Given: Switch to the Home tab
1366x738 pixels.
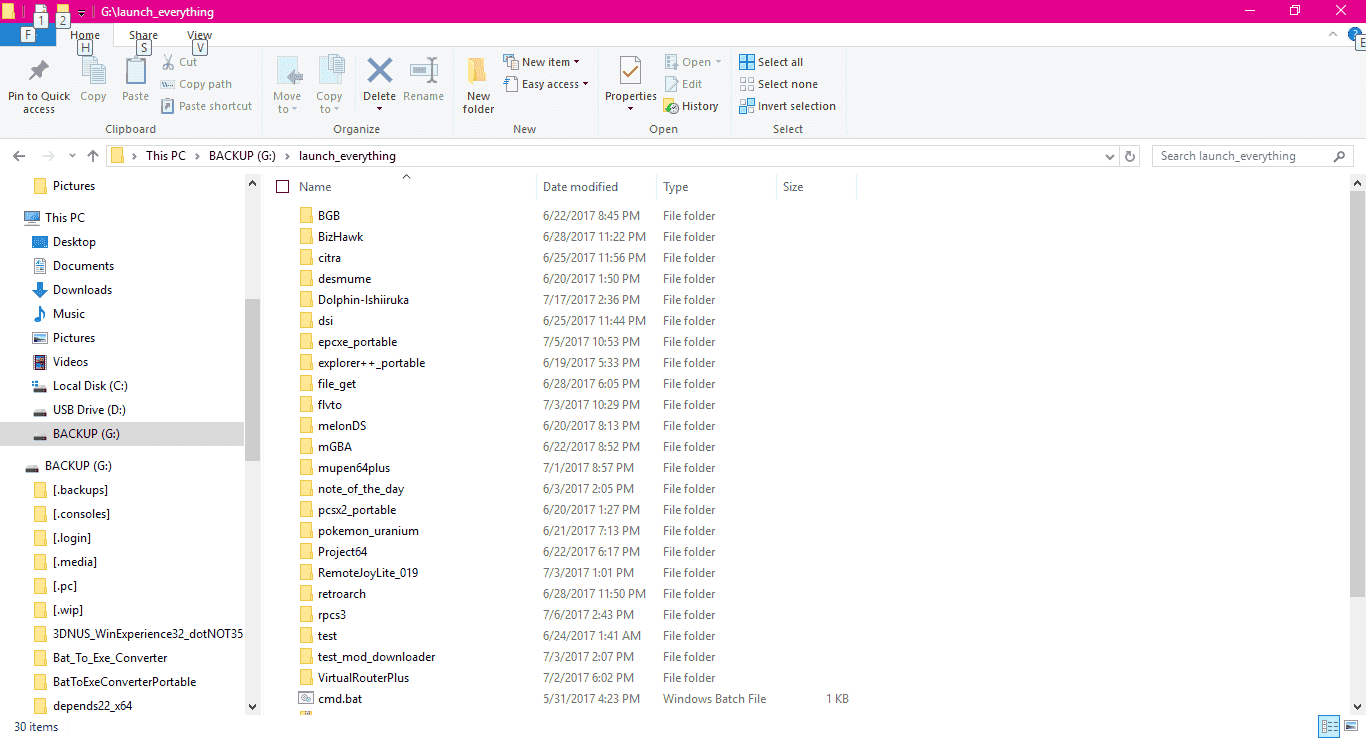Looking at the screenshot, I should (85, 35).
